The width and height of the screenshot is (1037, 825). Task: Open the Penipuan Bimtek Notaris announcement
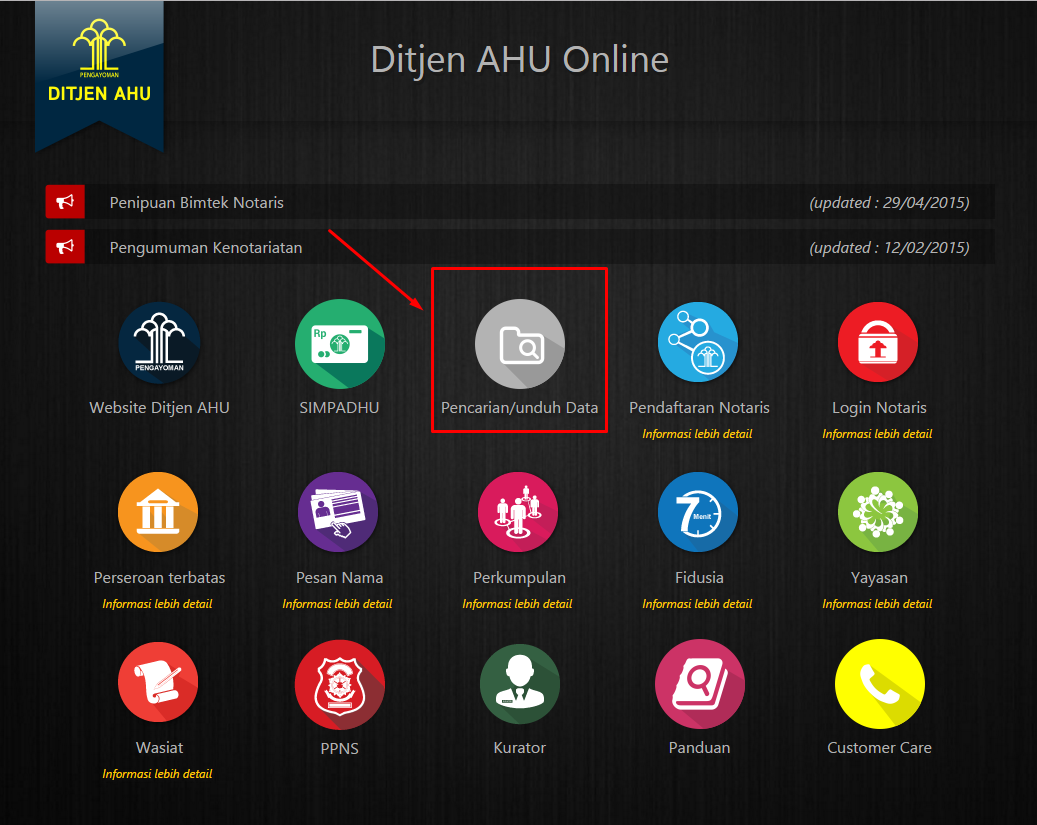197,203
